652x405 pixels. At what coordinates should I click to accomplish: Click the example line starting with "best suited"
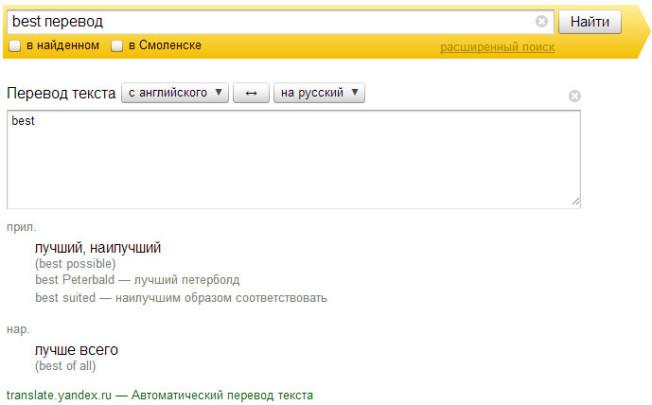tap(180, 298)
